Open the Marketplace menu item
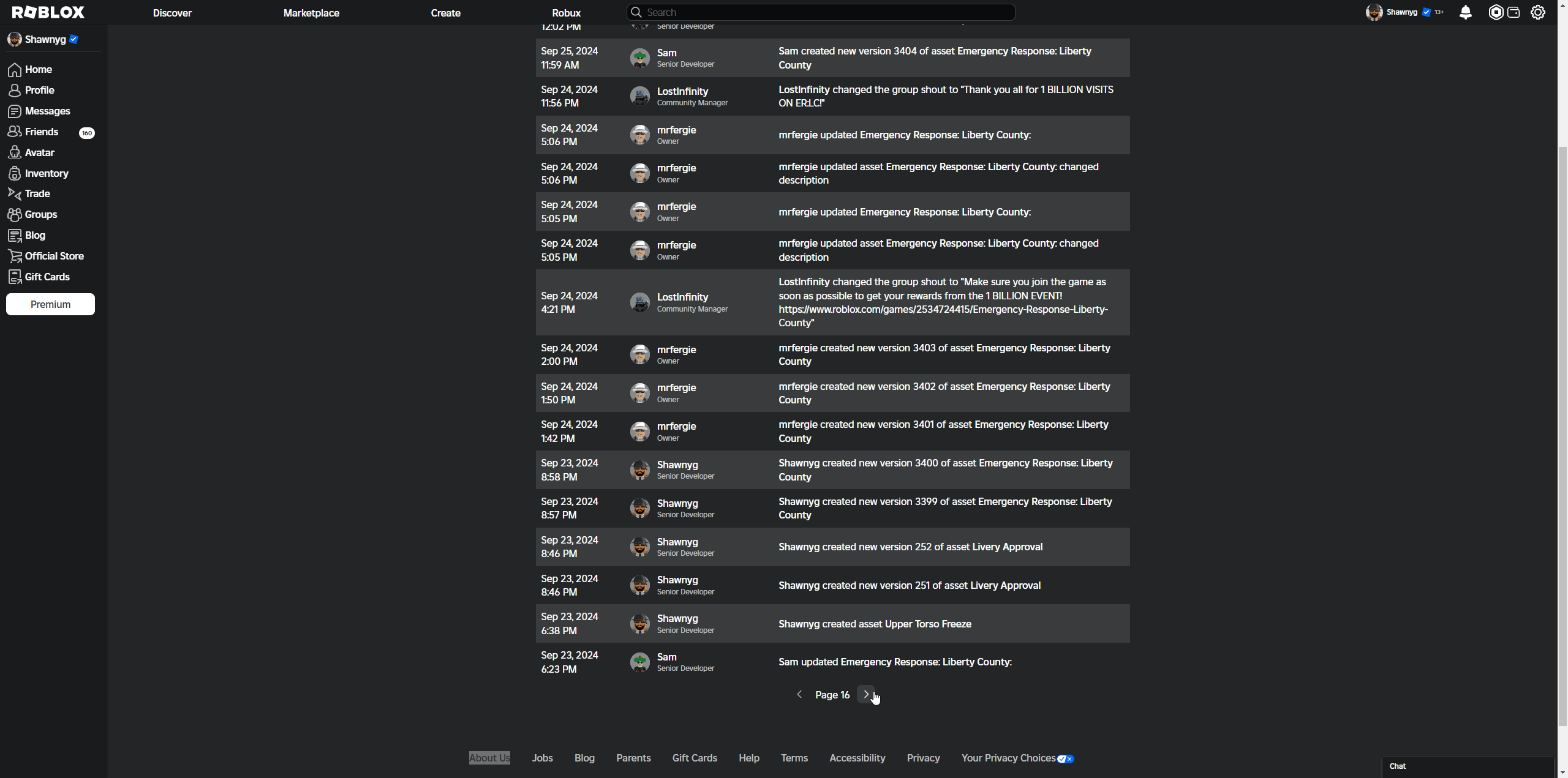This screenshot has width=1568, height=778. coord(311,13)
